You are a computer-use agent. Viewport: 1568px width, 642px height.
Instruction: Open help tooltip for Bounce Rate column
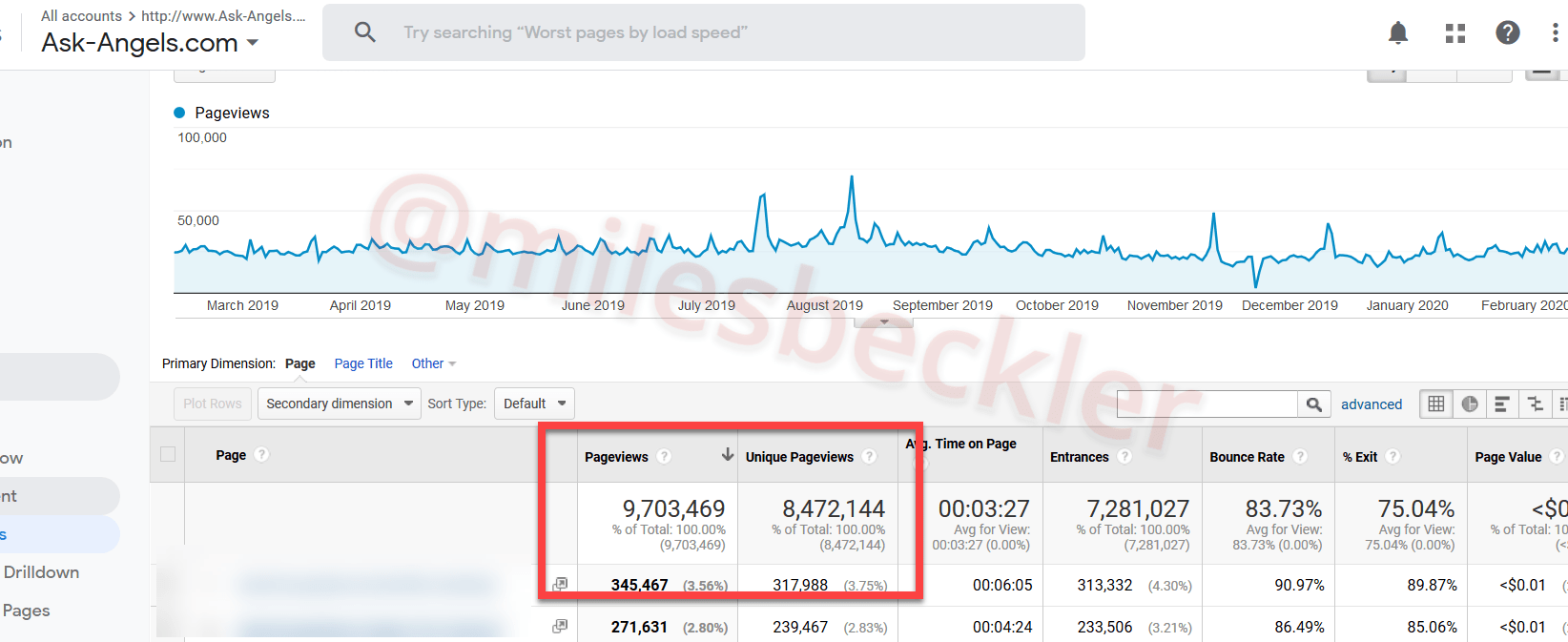[1300, 457]
